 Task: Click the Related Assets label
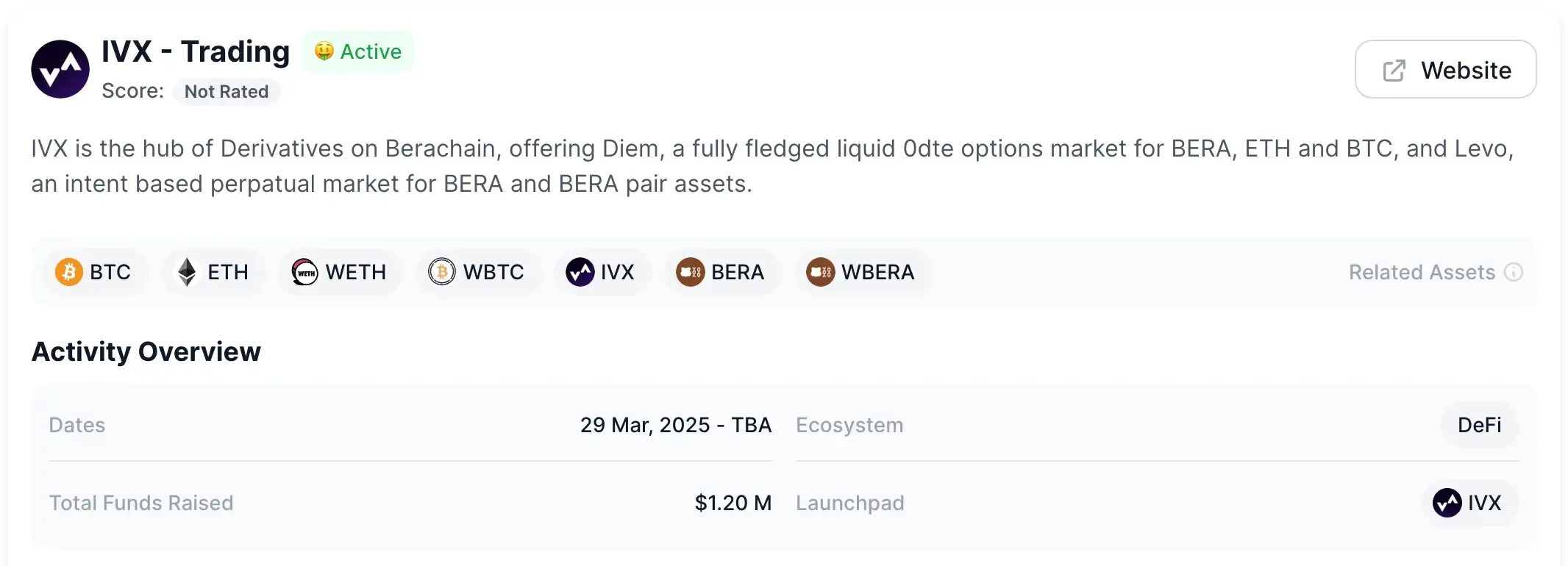(1422, 272)
